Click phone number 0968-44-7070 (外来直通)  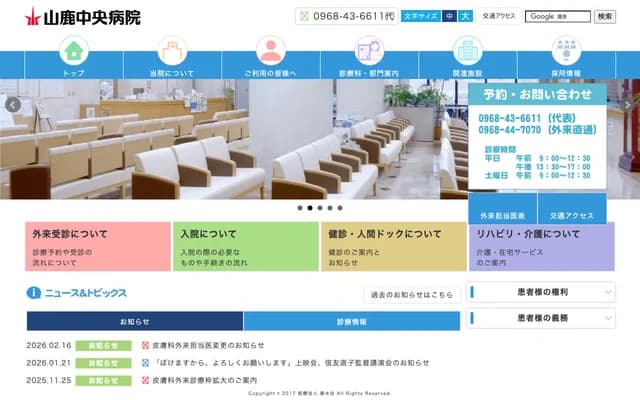click(537, 130)
